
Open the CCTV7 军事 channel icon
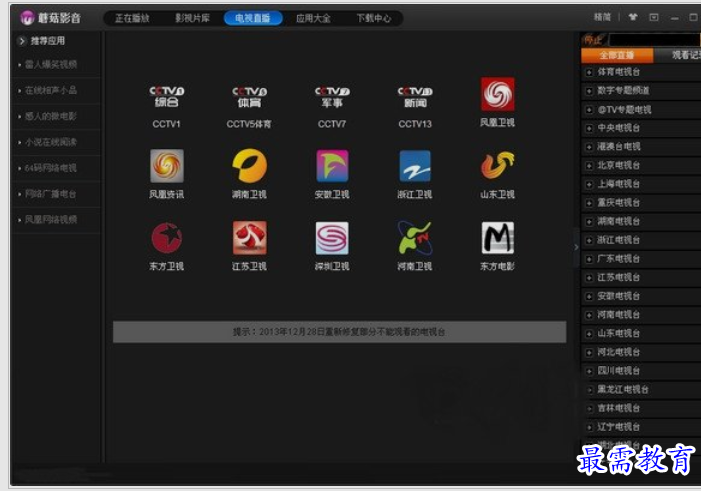coord(332,97)
